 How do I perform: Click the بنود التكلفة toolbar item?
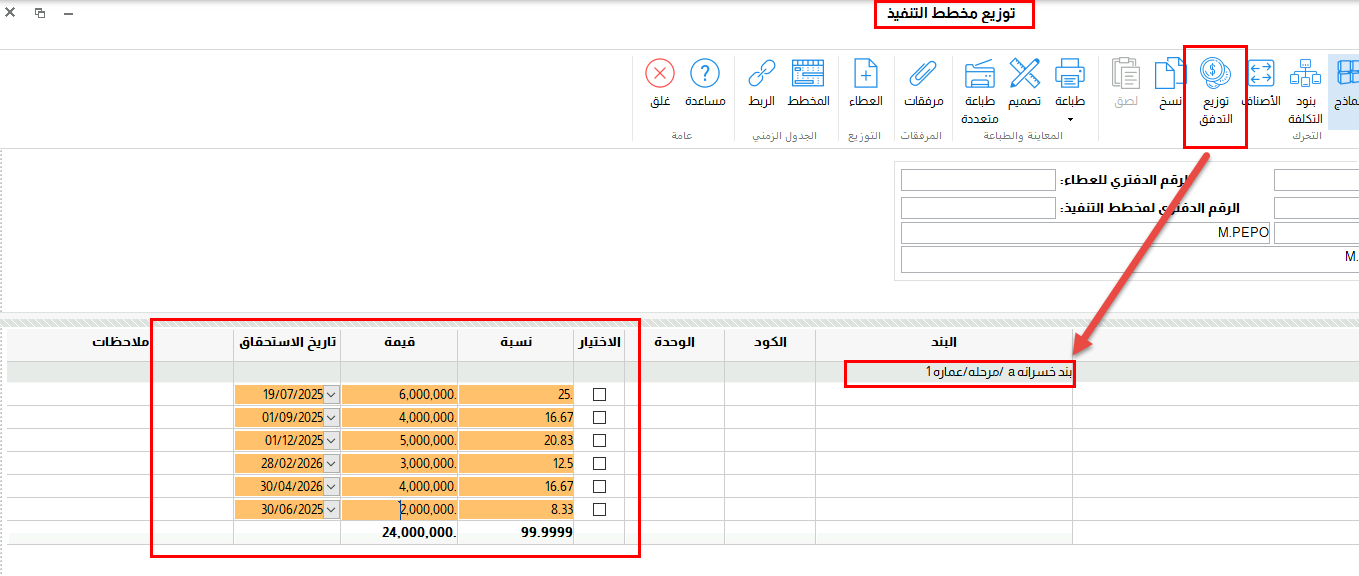point(1306,85)
